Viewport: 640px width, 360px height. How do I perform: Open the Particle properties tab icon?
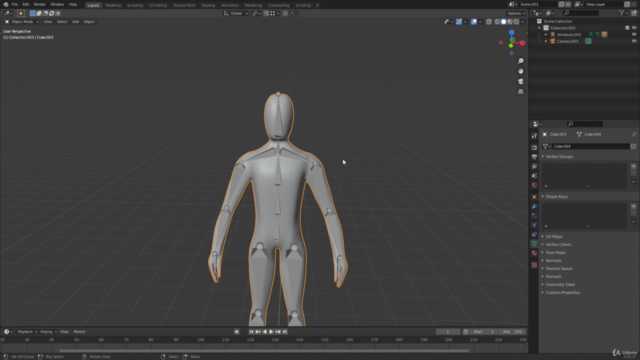pos(534,216)
